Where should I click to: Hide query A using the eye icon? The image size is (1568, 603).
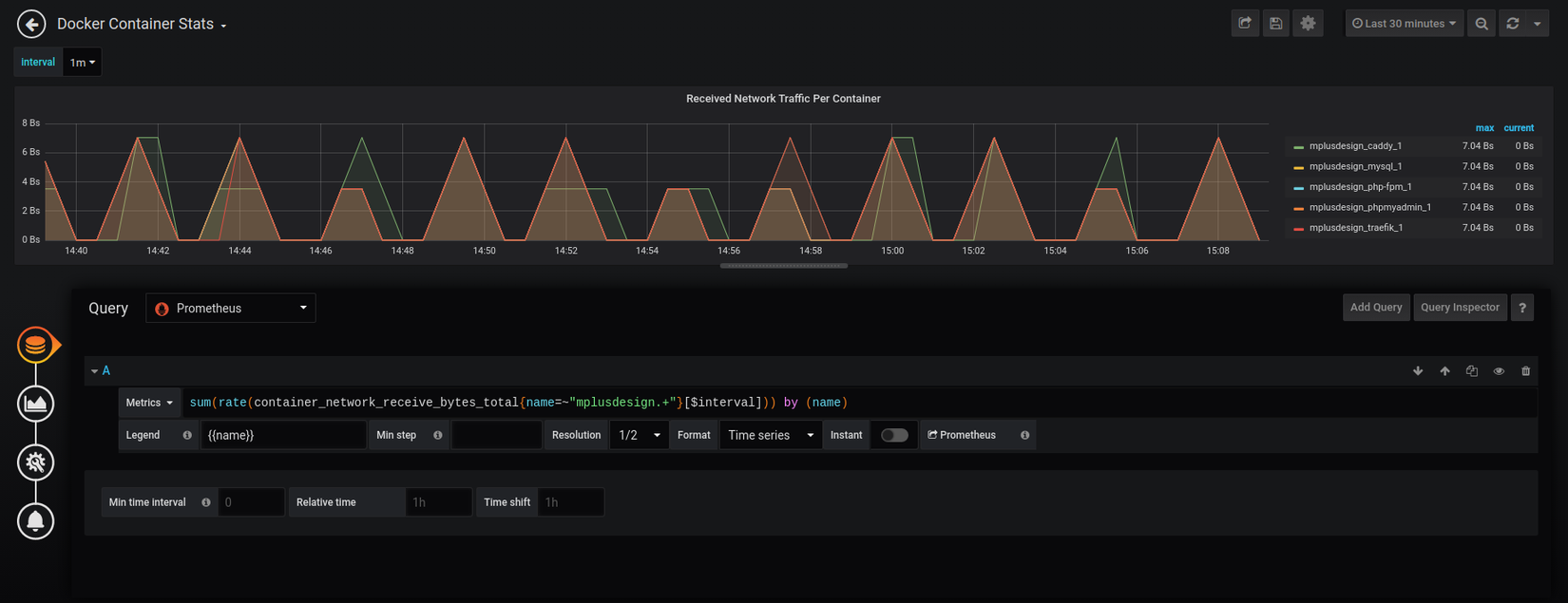1499,371
